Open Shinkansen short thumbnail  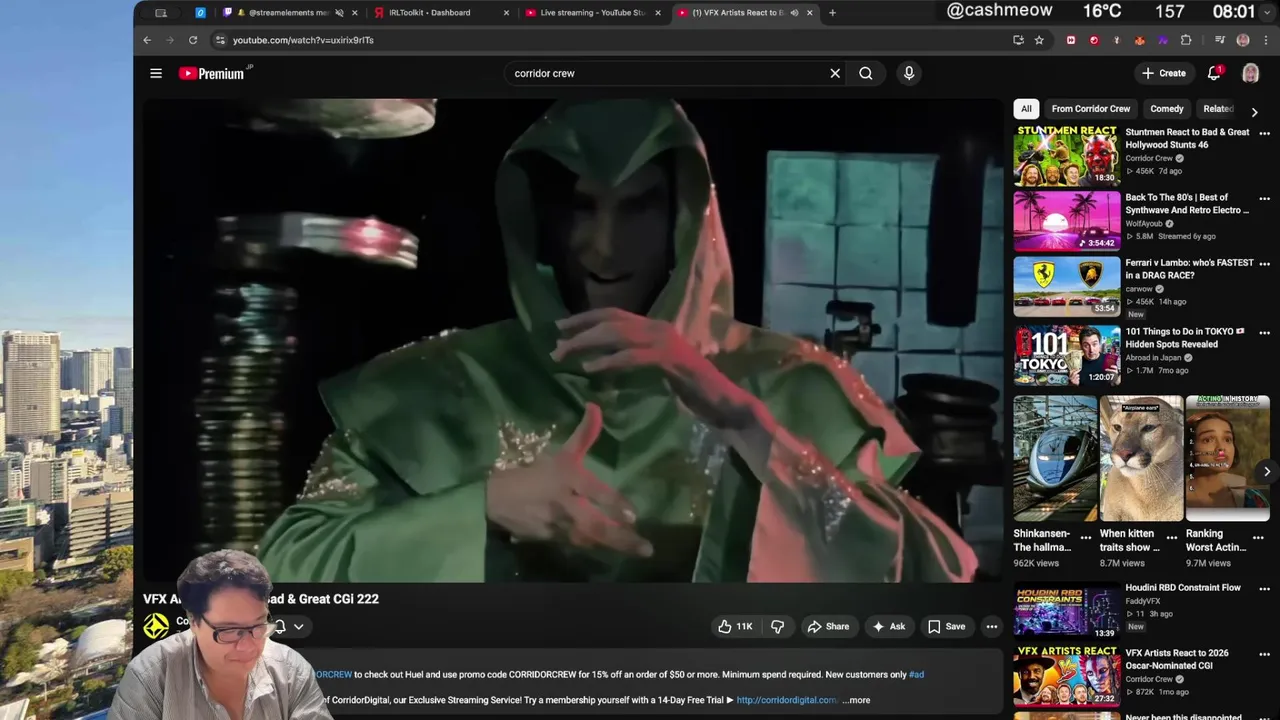[1055, 458]
